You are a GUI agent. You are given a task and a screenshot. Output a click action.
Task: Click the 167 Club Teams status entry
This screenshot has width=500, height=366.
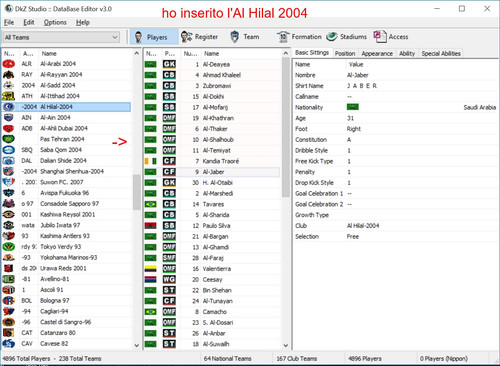click(x=297, y=359)
